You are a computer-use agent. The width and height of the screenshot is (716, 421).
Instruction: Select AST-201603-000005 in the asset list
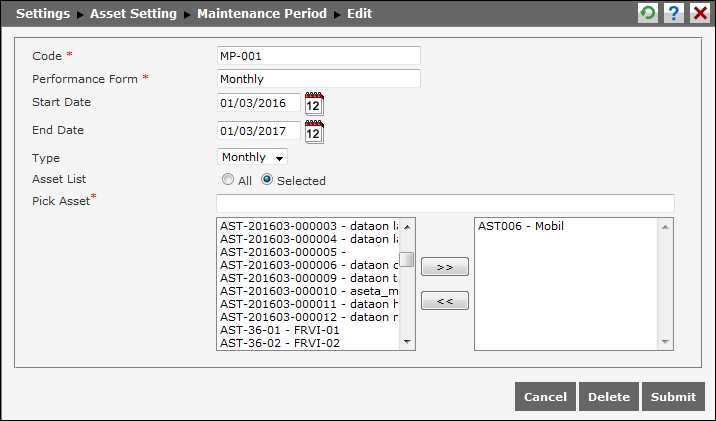pos(309,252)
